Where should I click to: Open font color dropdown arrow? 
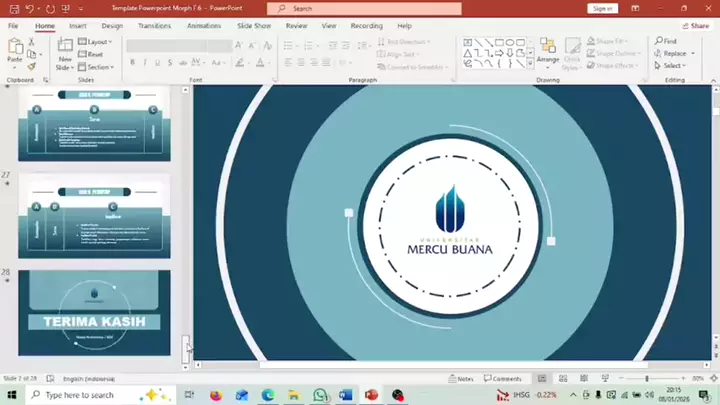[269, 62]
